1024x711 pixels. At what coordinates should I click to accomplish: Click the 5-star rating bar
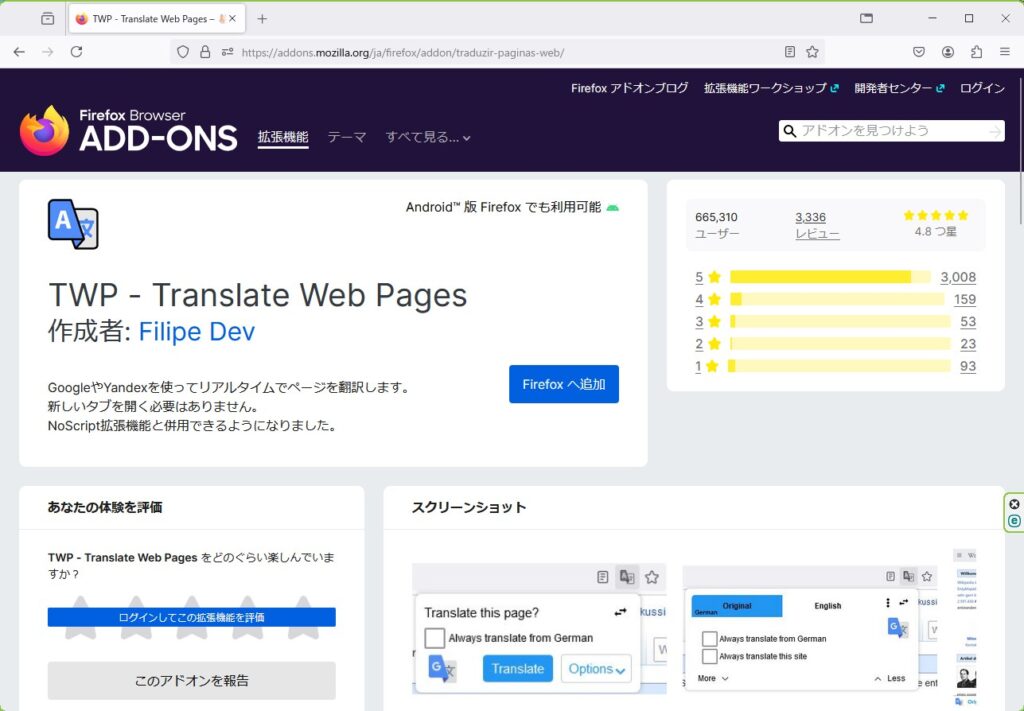(x=829, y=277)
